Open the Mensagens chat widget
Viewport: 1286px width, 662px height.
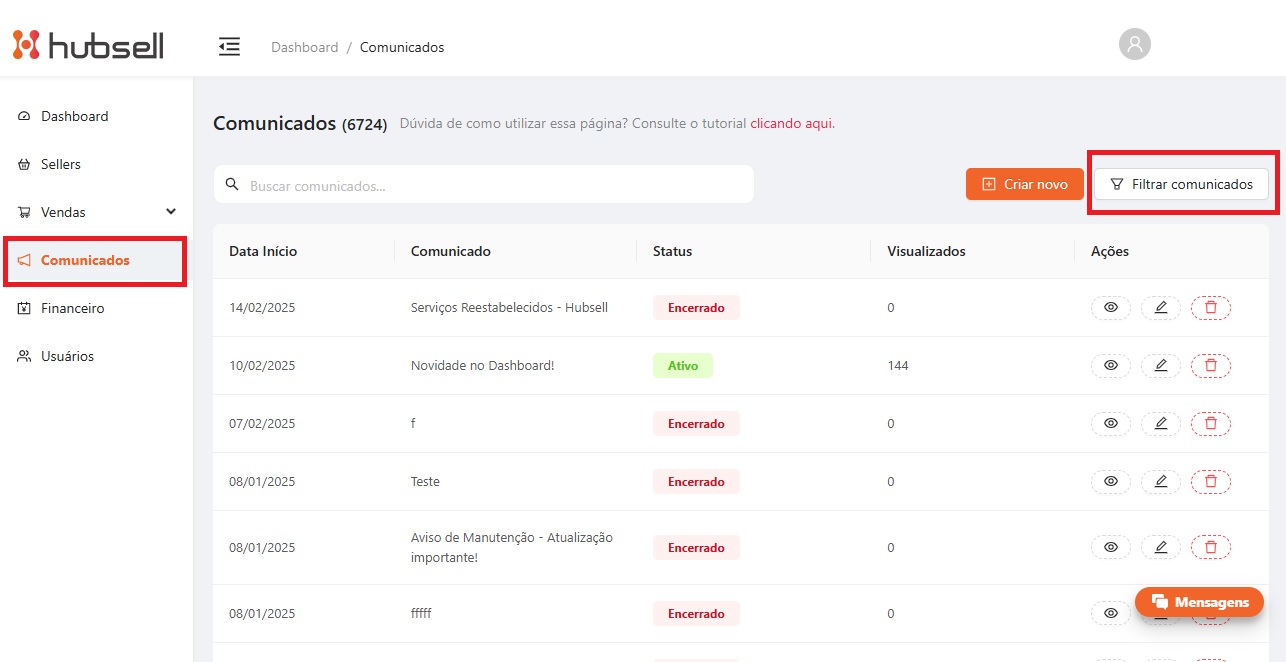click(x=1199, y=602)
